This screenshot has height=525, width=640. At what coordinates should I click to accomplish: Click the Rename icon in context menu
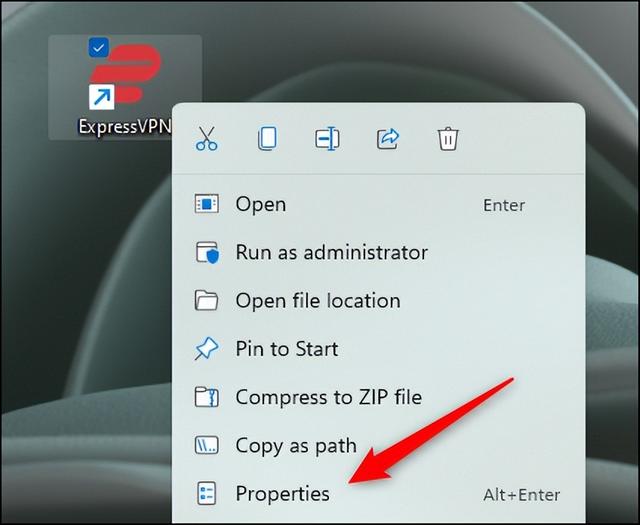pyautogui.click(x=327, y=139)
